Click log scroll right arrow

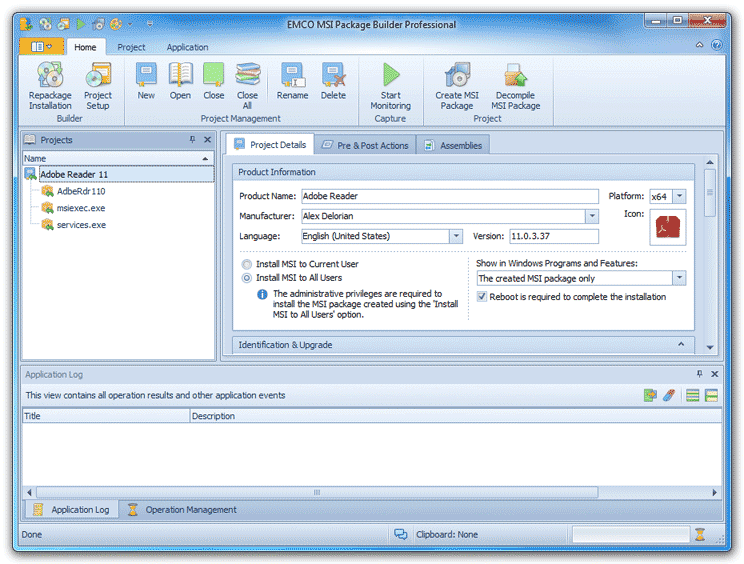point(714,492)
